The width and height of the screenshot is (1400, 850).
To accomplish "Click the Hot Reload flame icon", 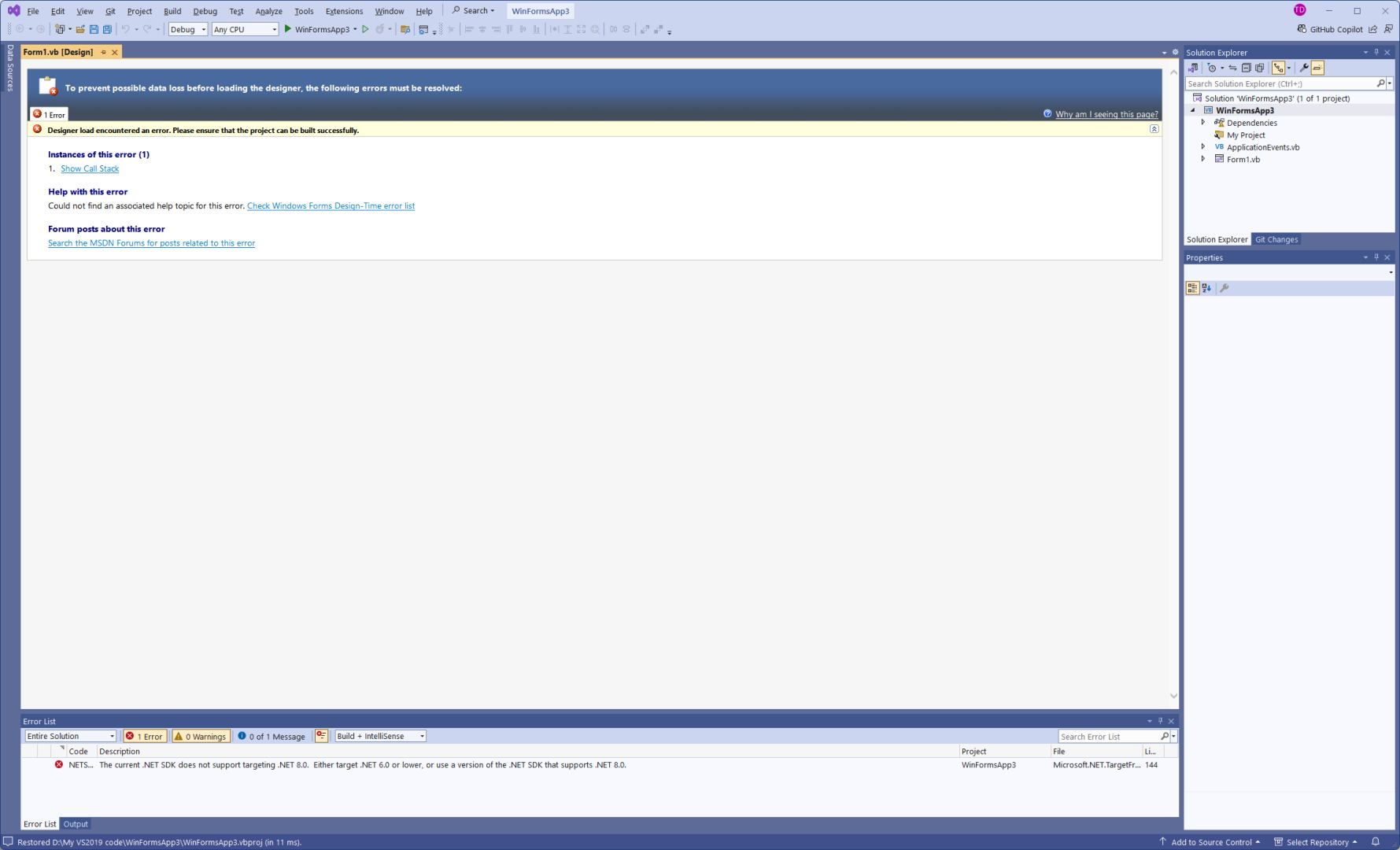I will 380,29.
